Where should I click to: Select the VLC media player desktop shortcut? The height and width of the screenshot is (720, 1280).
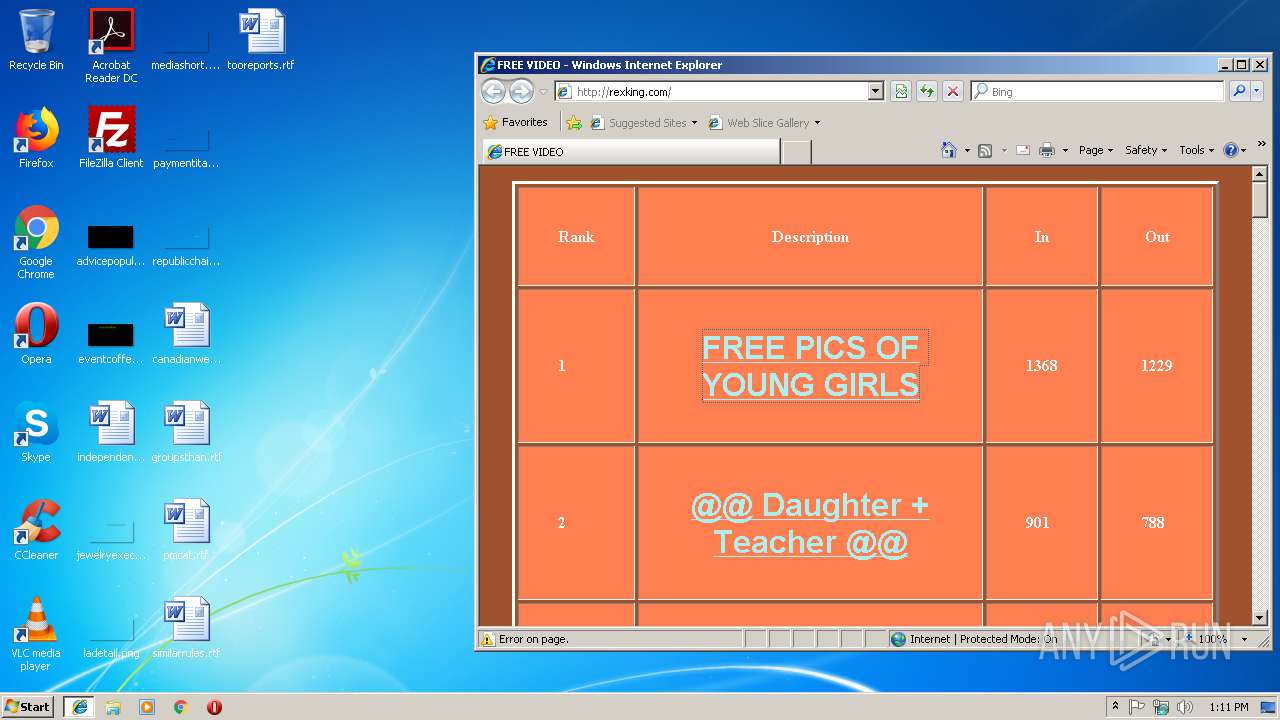click(36, 634)
